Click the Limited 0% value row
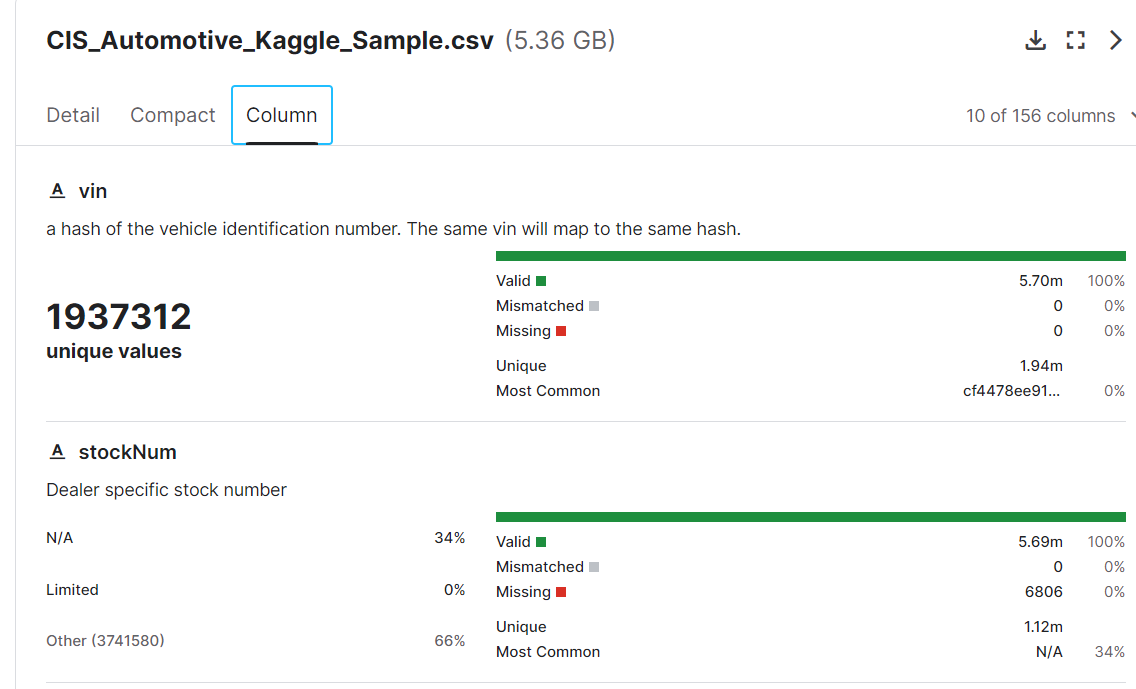 tap(255, 590)
